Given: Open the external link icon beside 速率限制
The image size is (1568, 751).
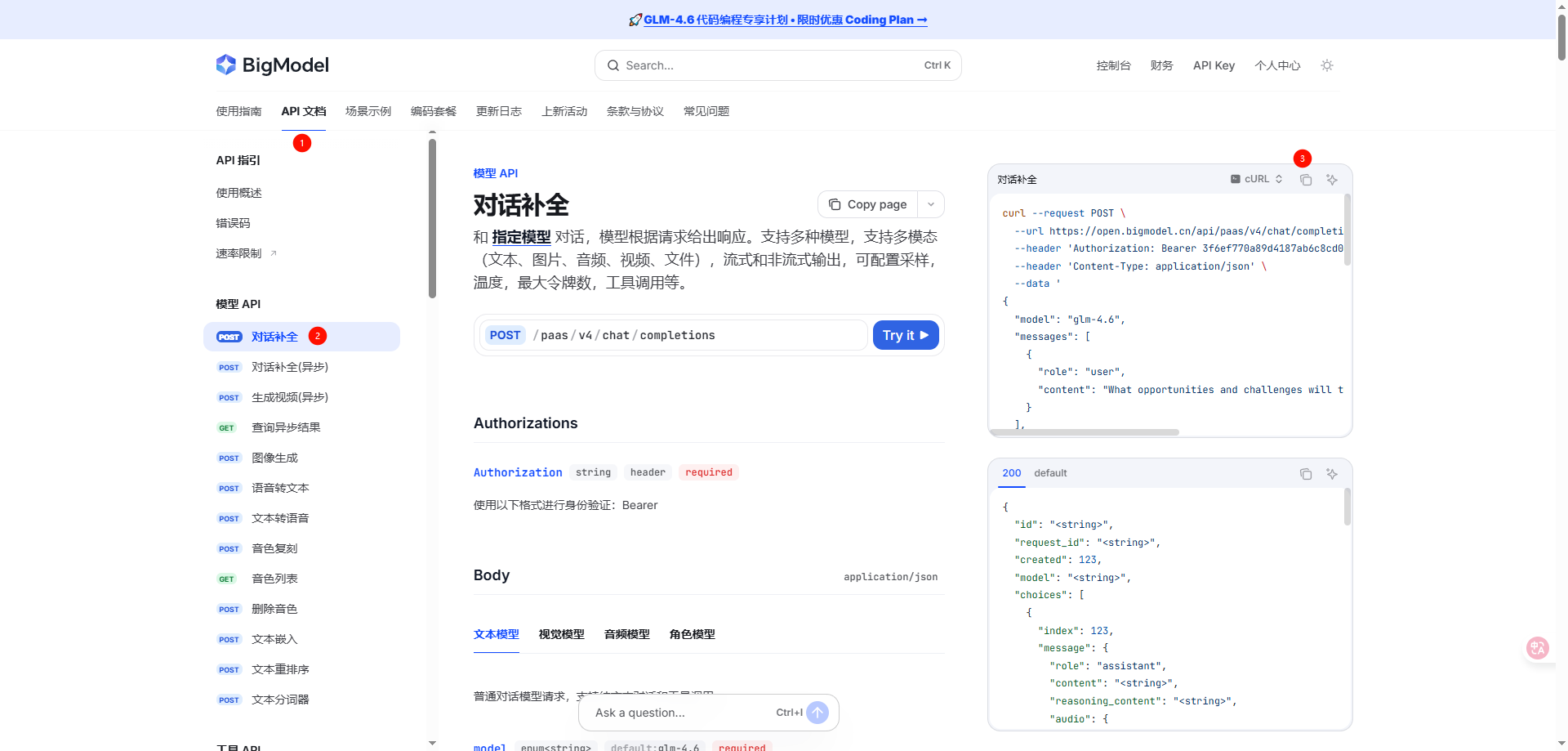Looking at the screenshot, I should point(274,253).
